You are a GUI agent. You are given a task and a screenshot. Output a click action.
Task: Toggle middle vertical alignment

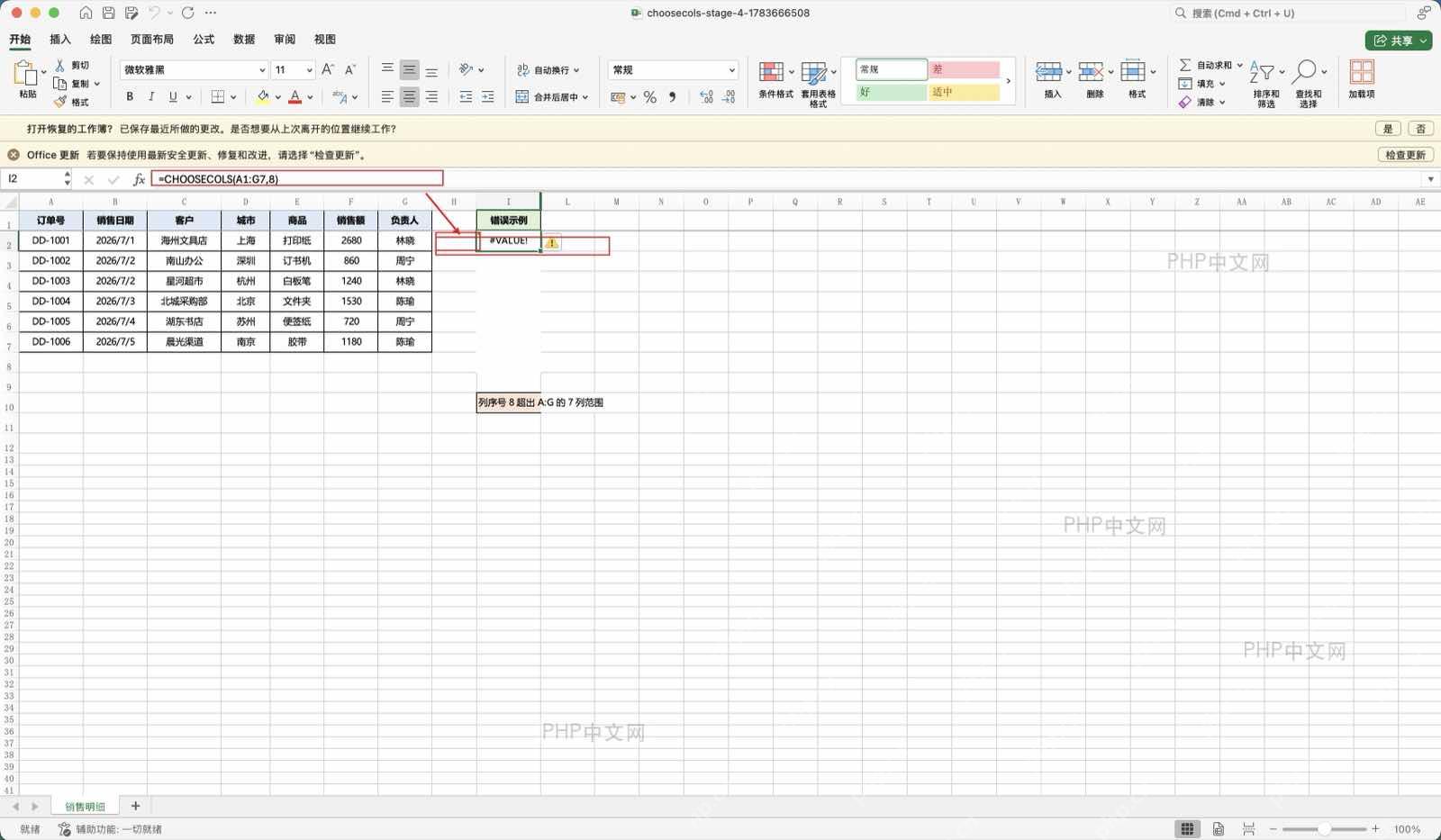409,70
